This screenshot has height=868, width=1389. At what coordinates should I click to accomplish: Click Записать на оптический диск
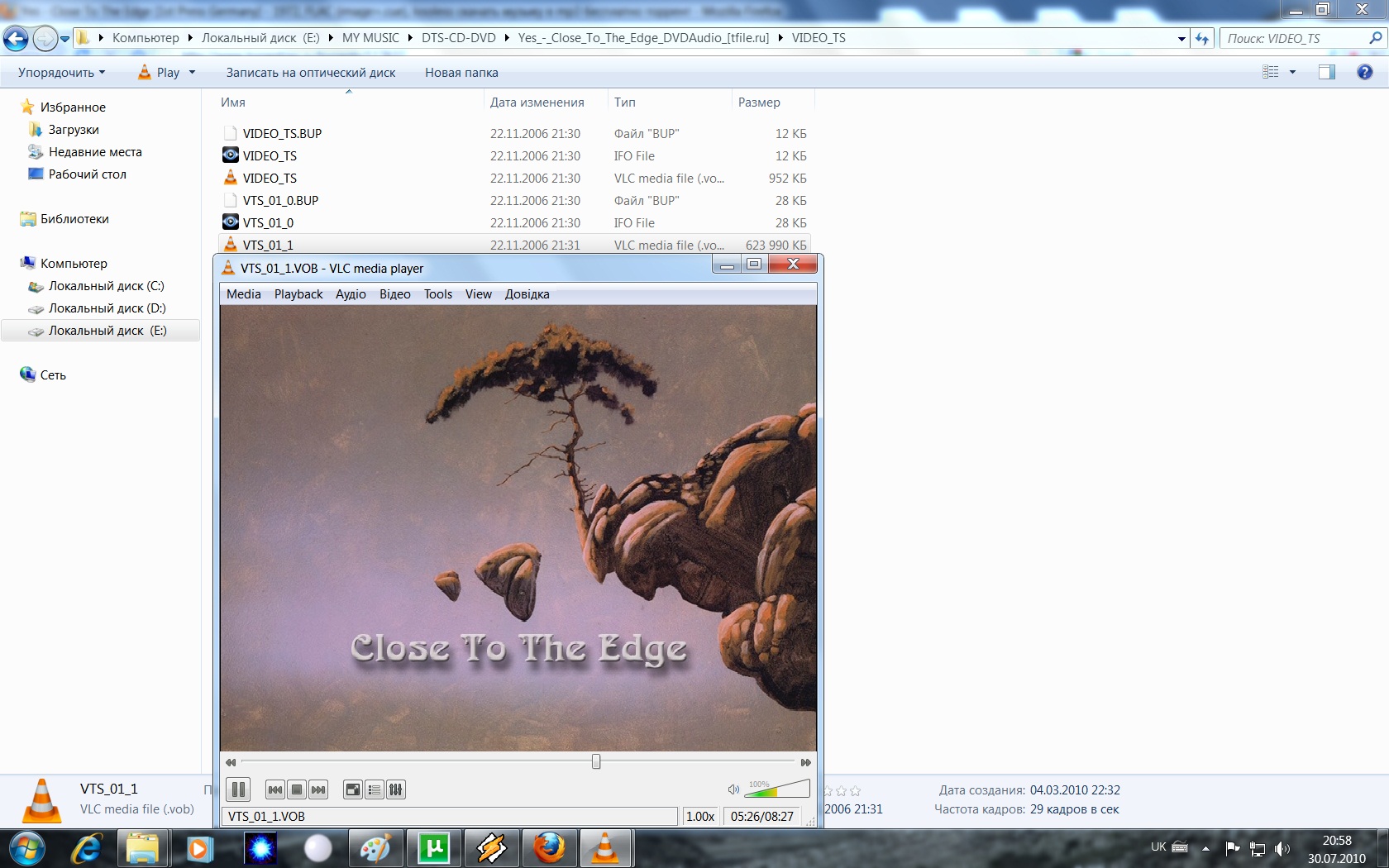(311, 73)
